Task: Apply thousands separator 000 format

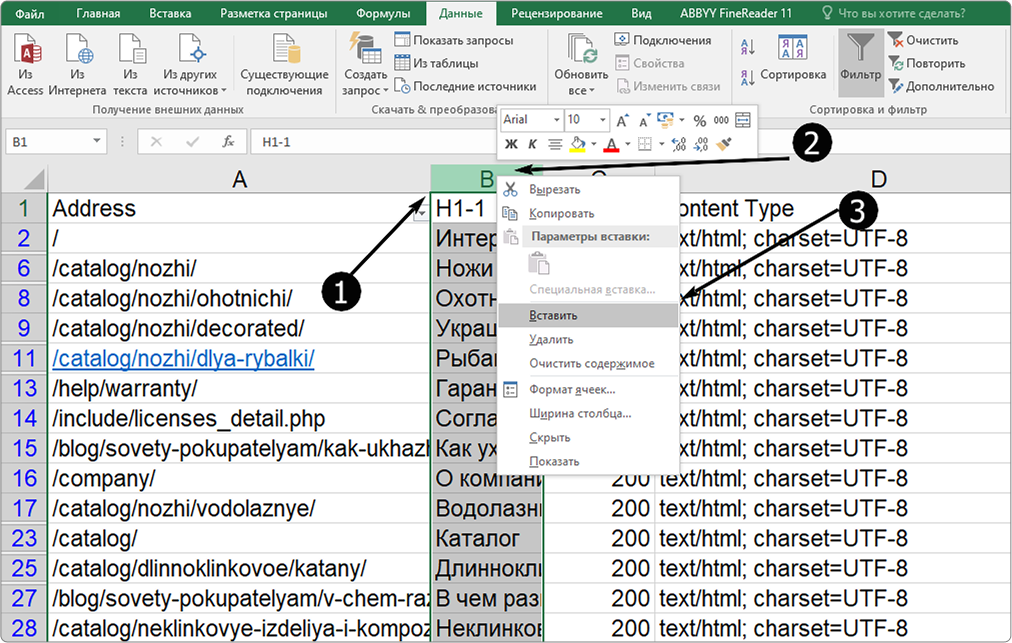Action: (x=721, y=121)
